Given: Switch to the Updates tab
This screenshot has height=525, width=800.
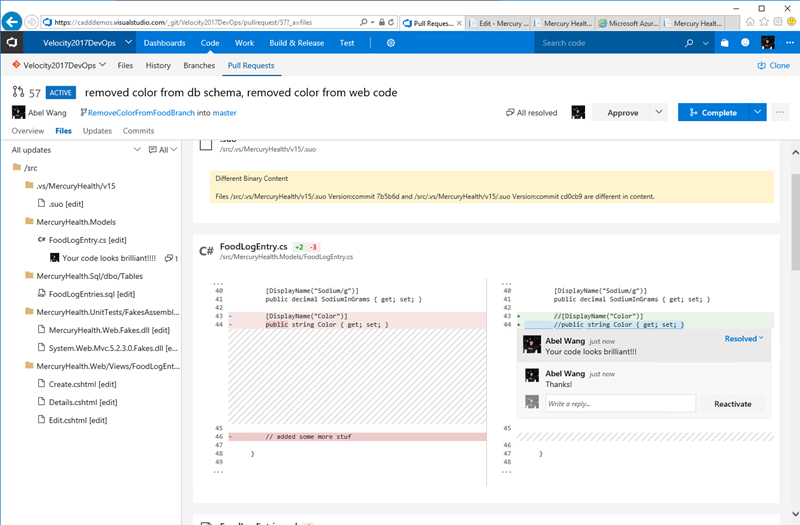Looking at the screenshot, I should [97, 131].
